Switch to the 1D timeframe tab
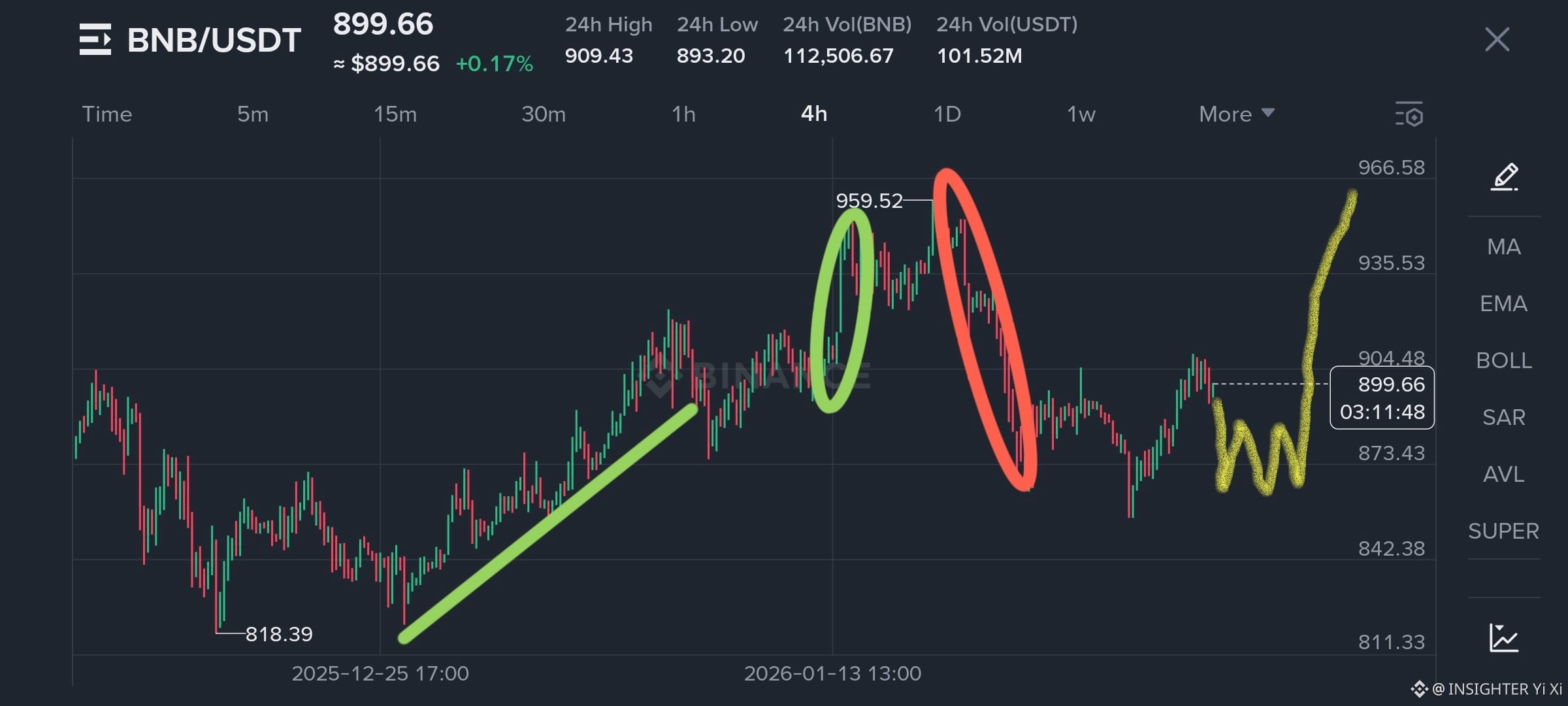This screenshot has width=1568, height=706. (947, 114)
